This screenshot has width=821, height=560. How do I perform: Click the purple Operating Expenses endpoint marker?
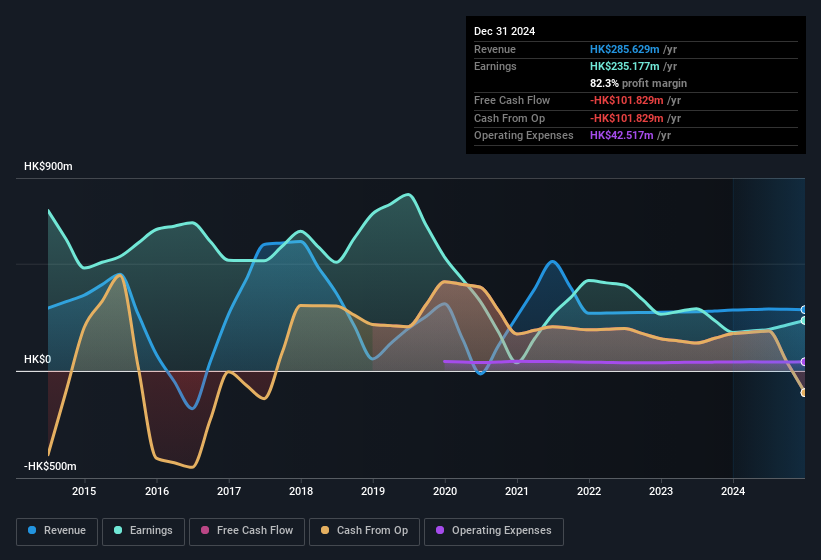[804, 362]
